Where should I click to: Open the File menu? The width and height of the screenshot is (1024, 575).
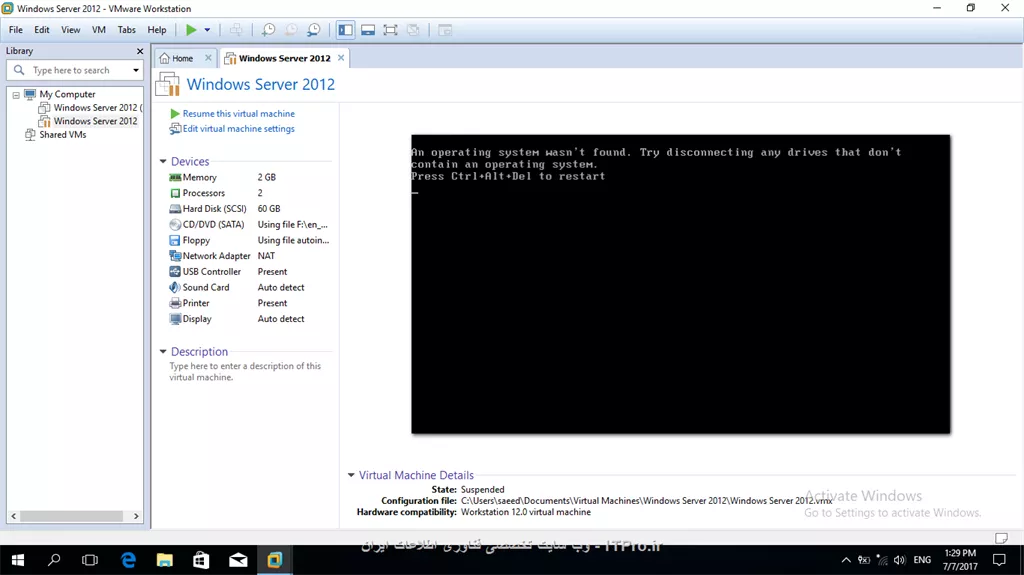tap(16, 29)
